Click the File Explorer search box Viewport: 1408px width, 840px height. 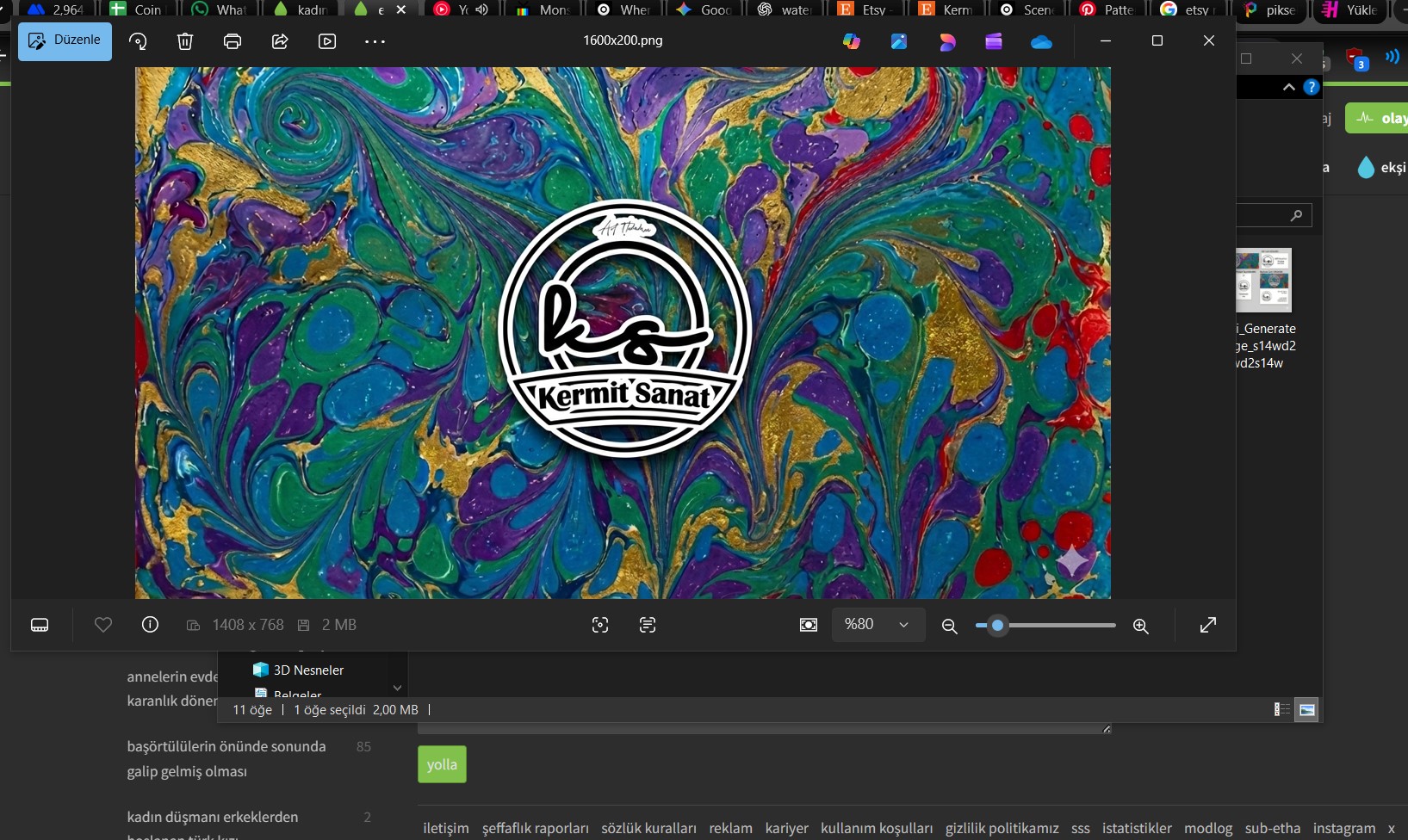point(1275,215)
